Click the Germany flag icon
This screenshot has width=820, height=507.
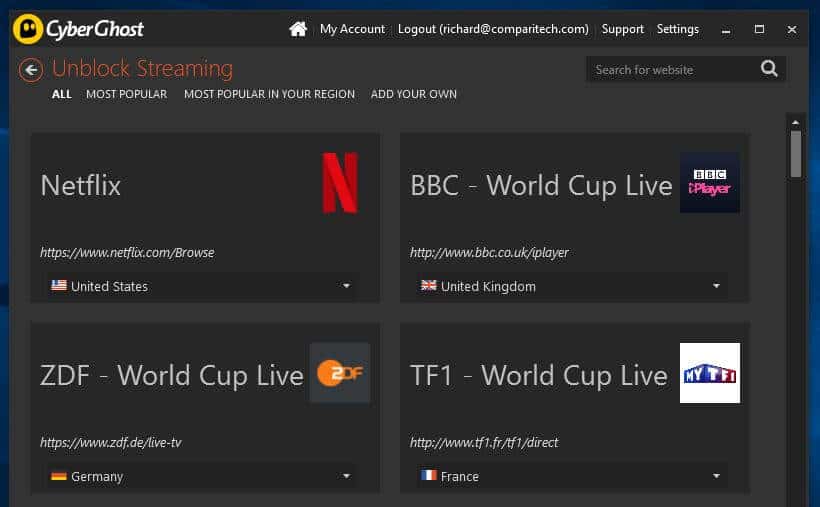[59, 476]
